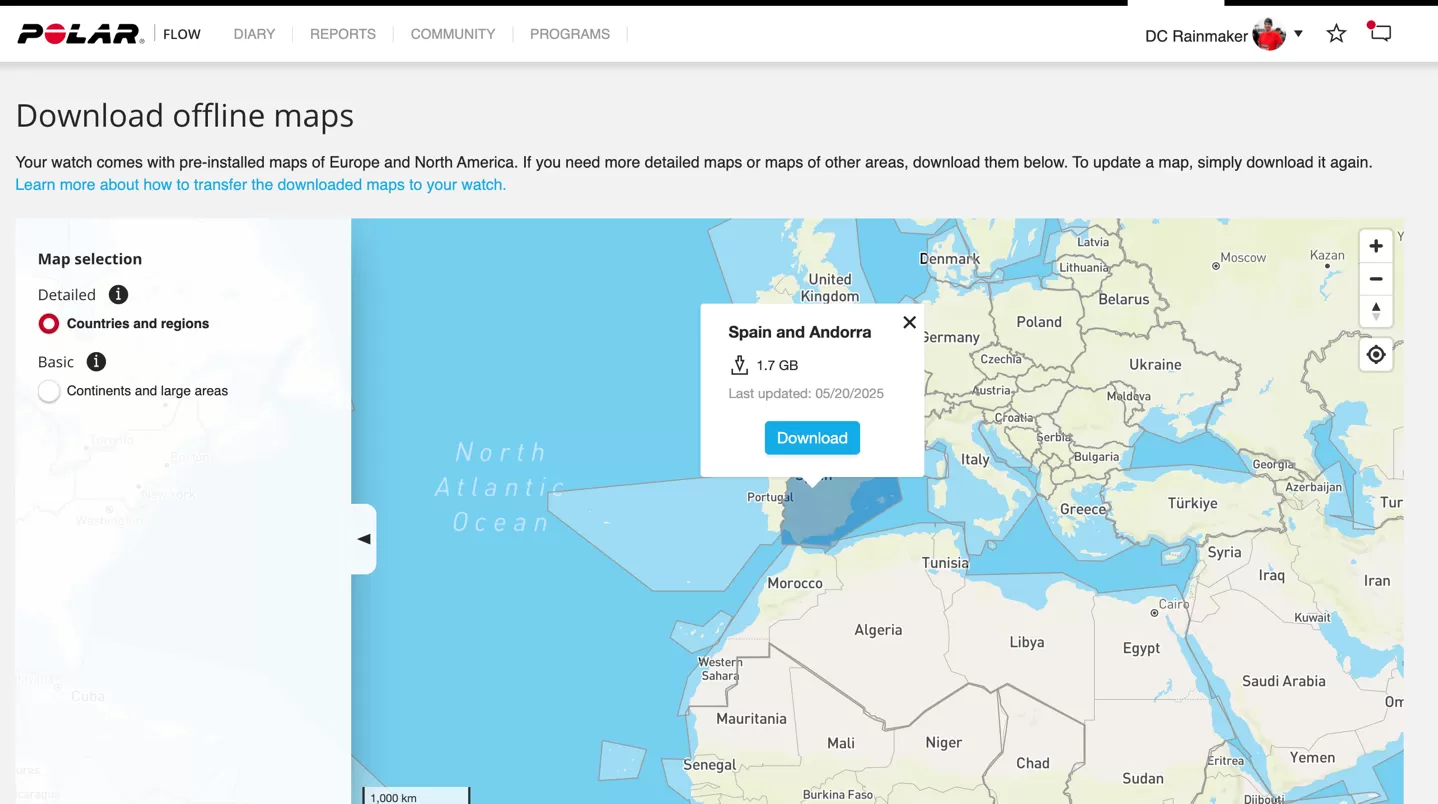Show info about Detailed maps

[118, 295]
